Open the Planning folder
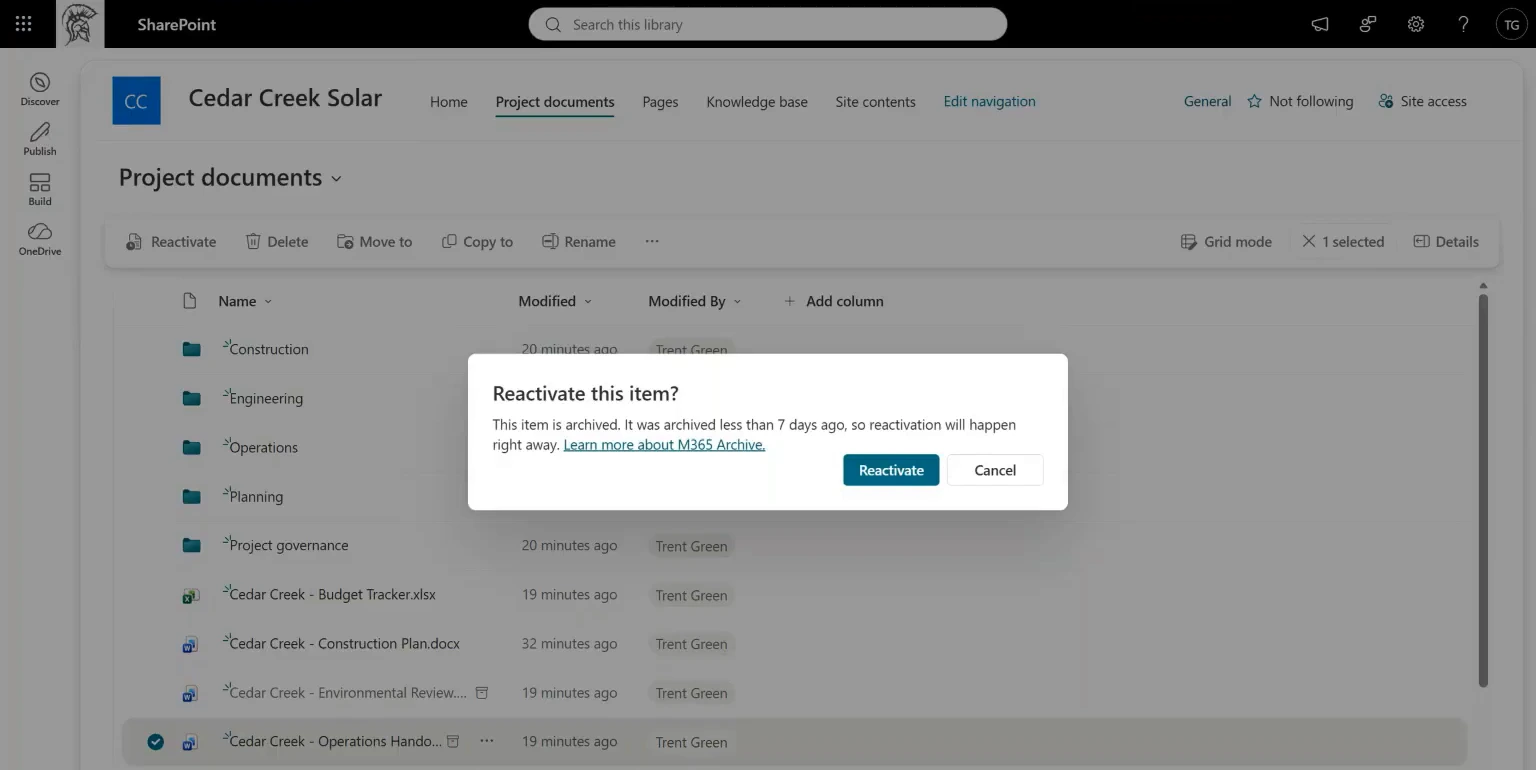The height and width of the screenshot is (770, 1536). [x=256, y=496]
